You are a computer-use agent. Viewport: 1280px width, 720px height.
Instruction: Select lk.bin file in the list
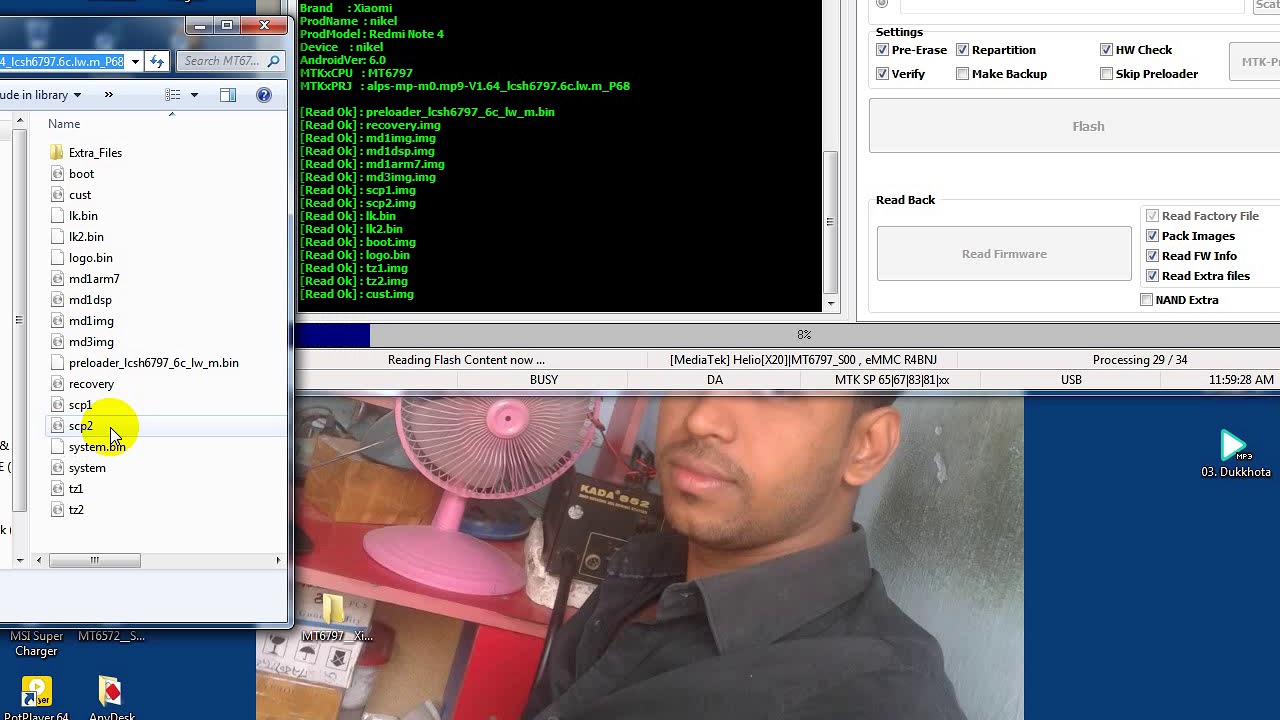pos(83,216)
